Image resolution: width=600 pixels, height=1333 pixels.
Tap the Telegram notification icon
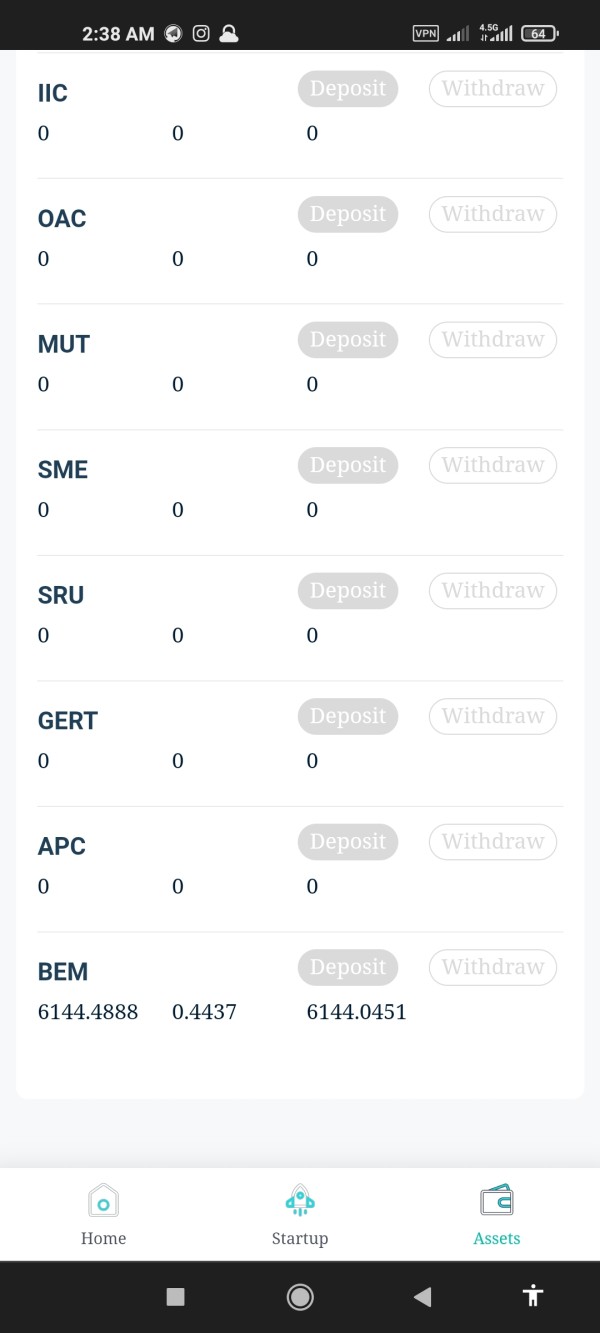tap(173, 33)
